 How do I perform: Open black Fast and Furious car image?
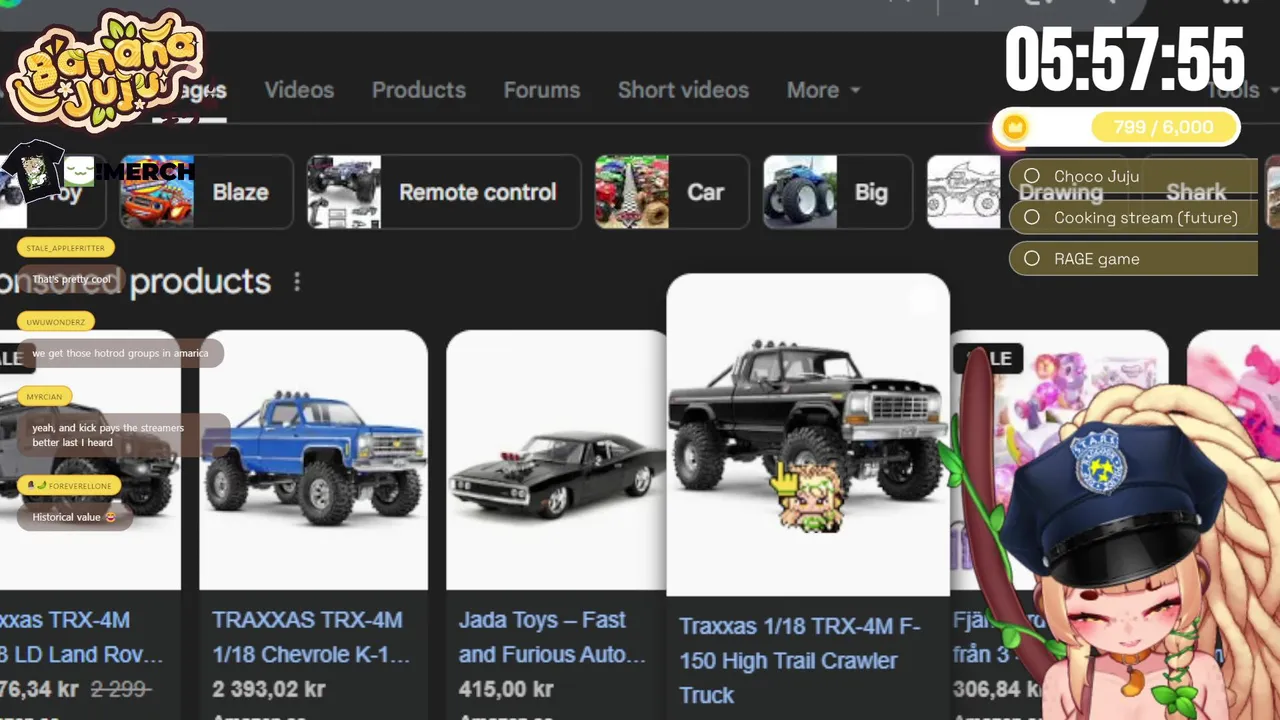pyautogui.click(x=556, y=460)
